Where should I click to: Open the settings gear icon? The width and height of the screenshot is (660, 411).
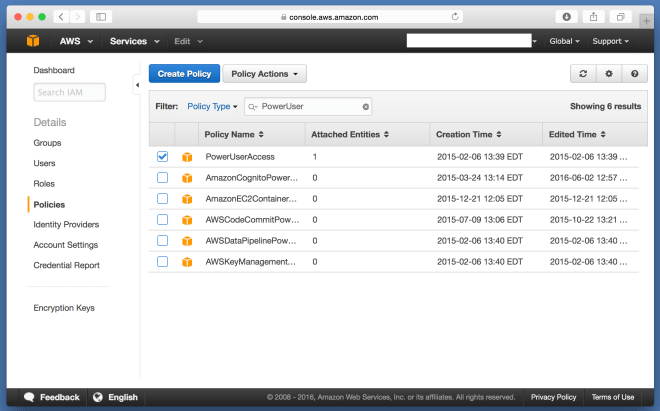click(608, 74)
